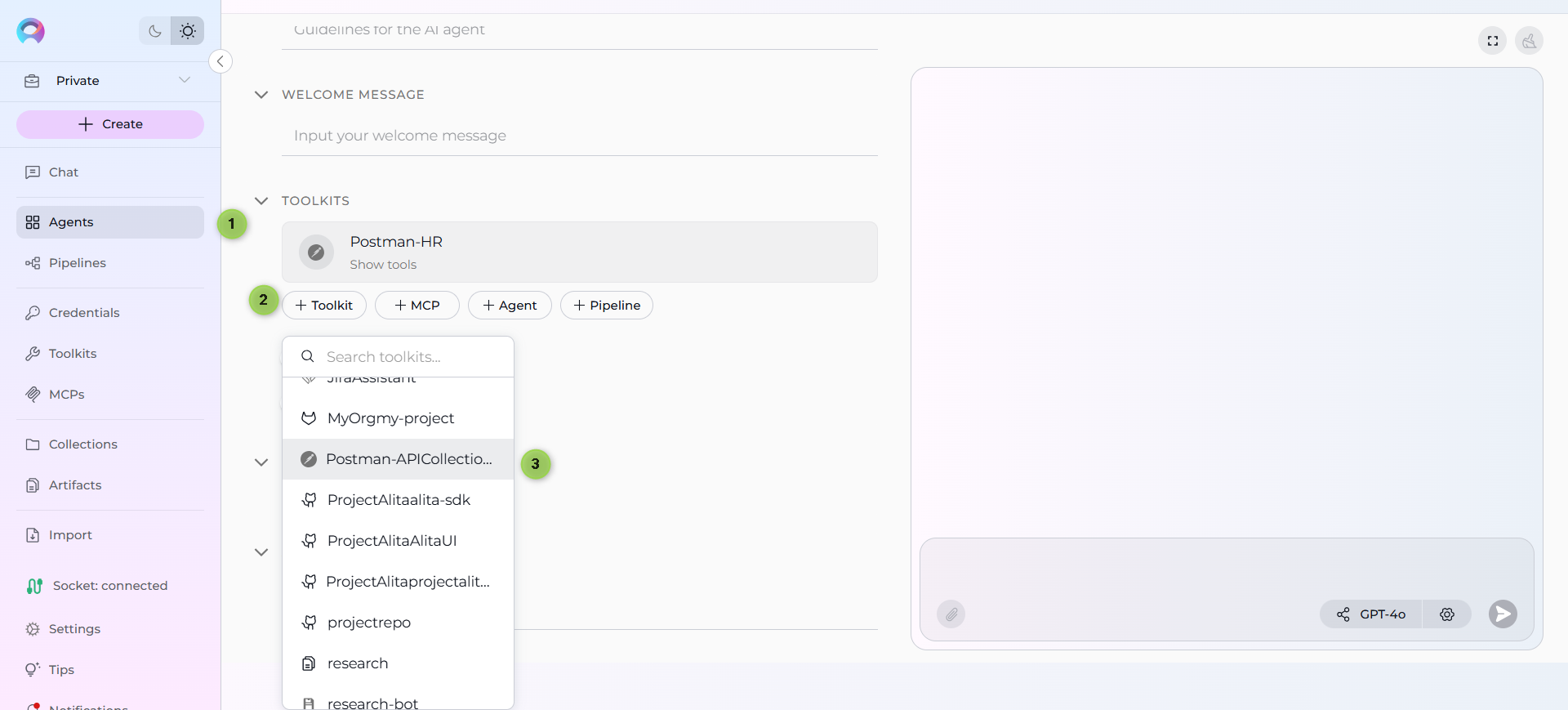Click the attach file paperclip icon
1568x710 pixels.
pos(951,614)
